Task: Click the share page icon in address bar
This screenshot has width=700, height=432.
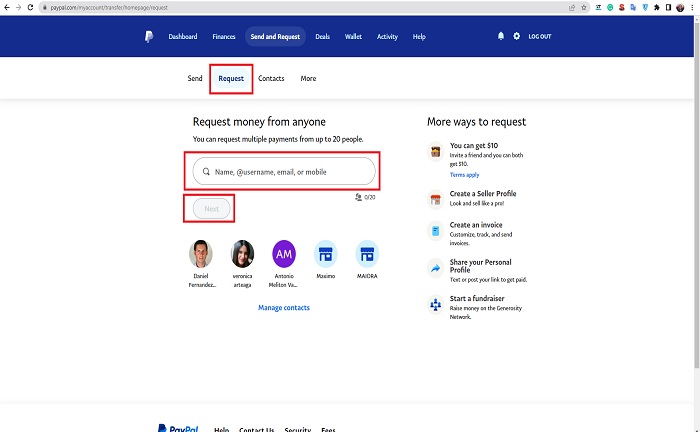Action: [x=572, y=8]
